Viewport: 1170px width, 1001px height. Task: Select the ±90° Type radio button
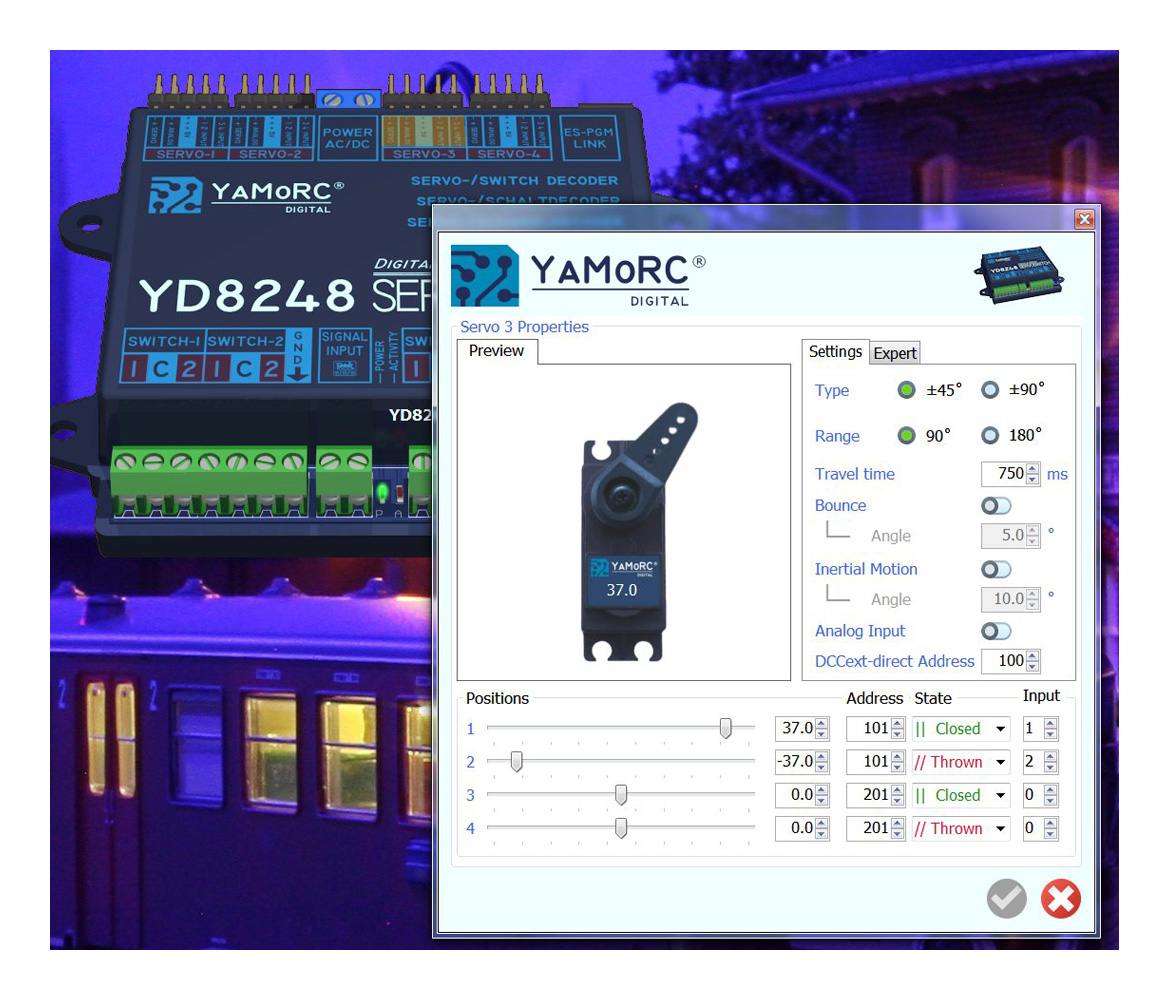(x=990, y=390)
